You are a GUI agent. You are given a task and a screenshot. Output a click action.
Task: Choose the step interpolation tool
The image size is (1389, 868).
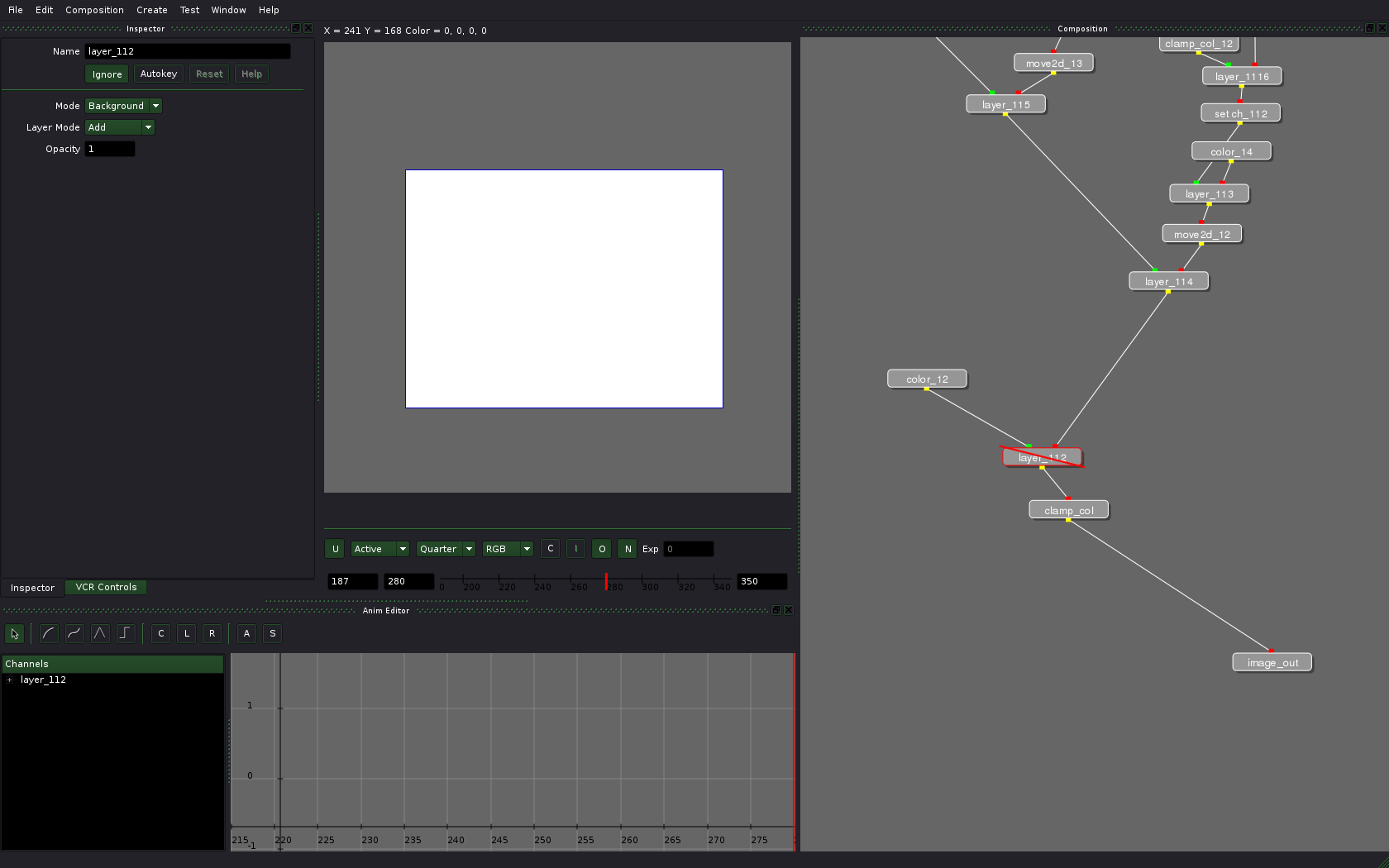(126, 634)
